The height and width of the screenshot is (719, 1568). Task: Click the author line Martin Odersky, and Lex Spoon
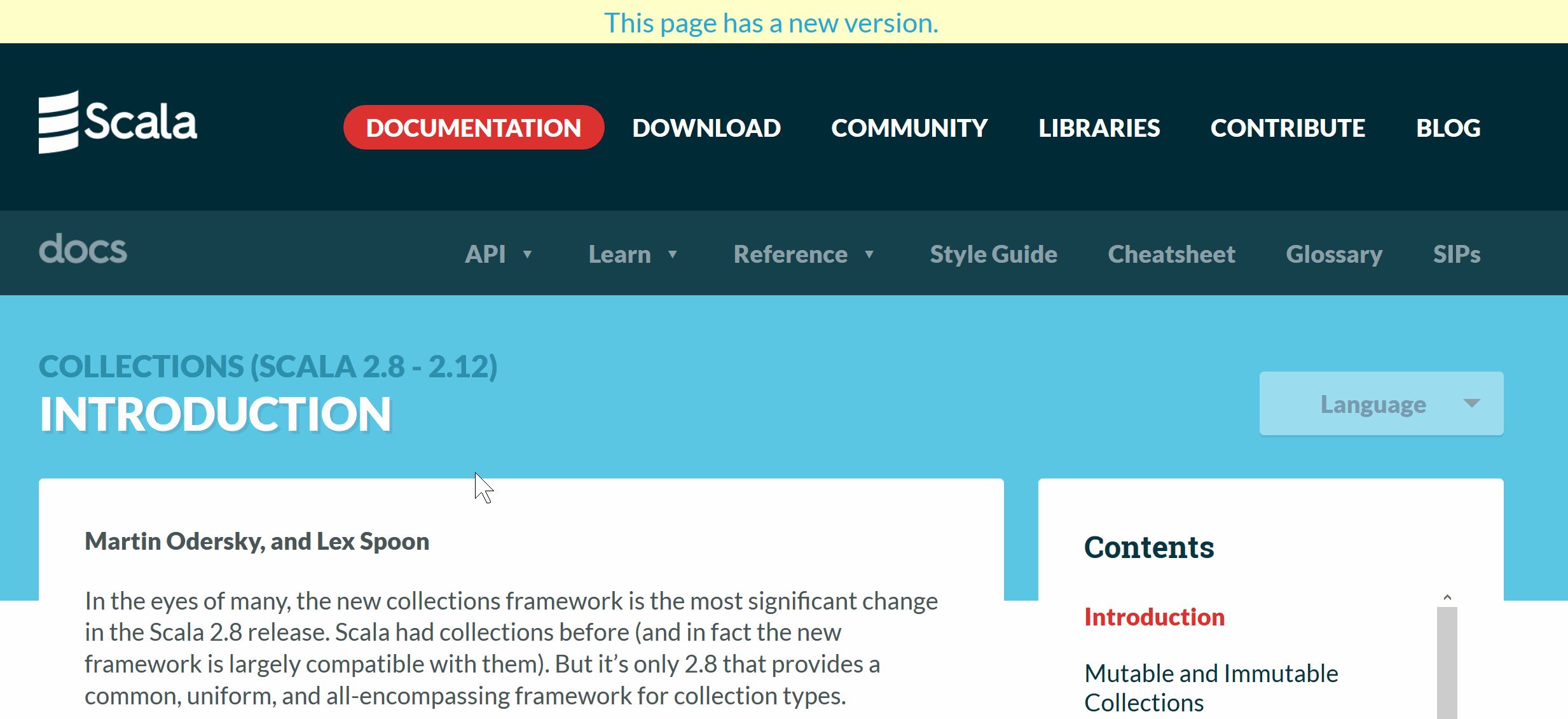(257, 541)
